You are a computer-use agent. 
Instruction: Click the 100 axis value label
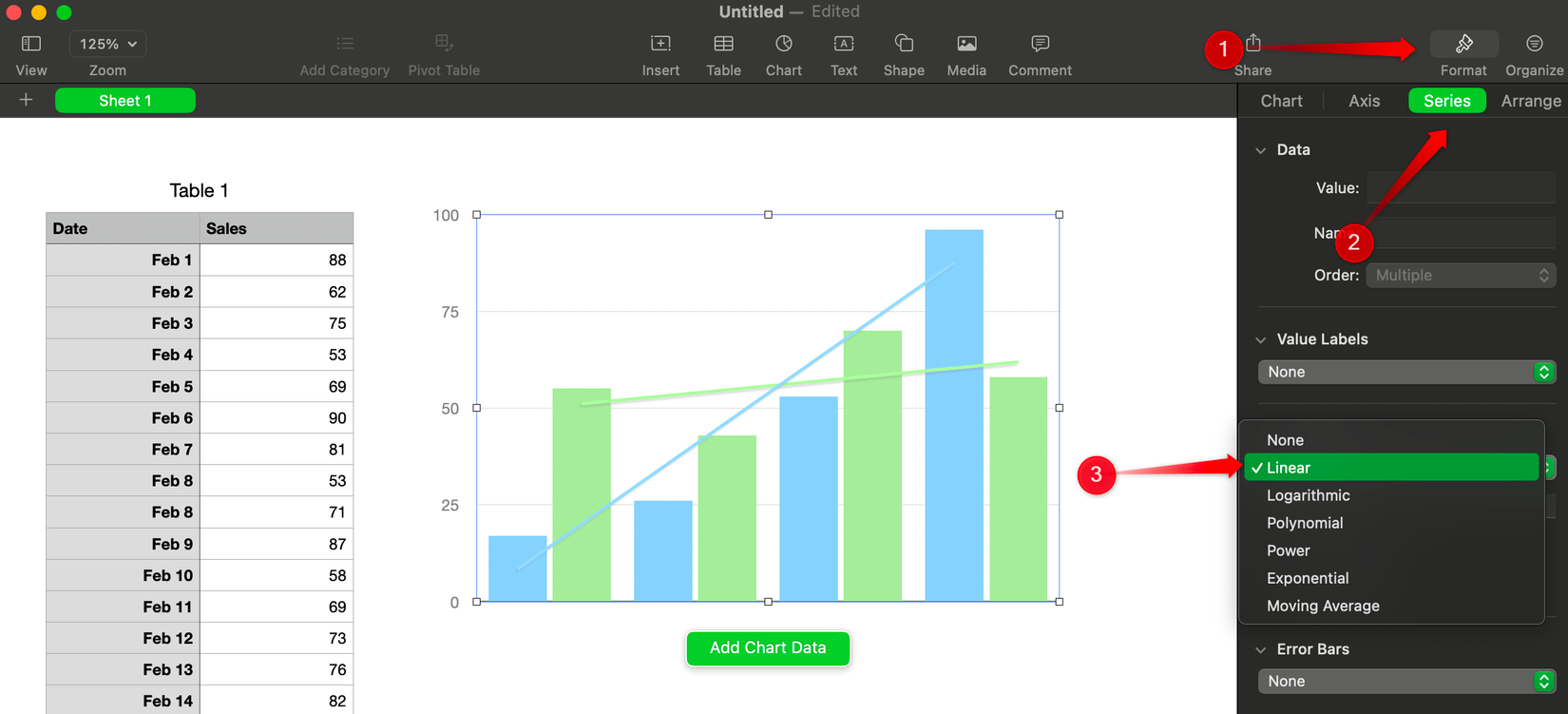[x=446, y=216]
